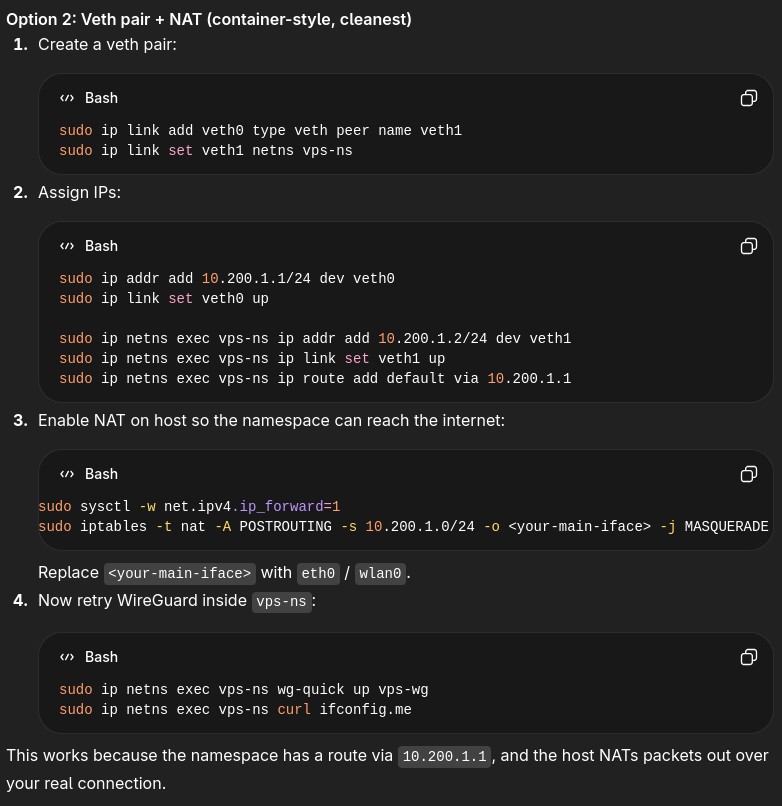The image size is (782, 806).
Task: Click code icon of veth pair block
Action: (x=67, y=98)
